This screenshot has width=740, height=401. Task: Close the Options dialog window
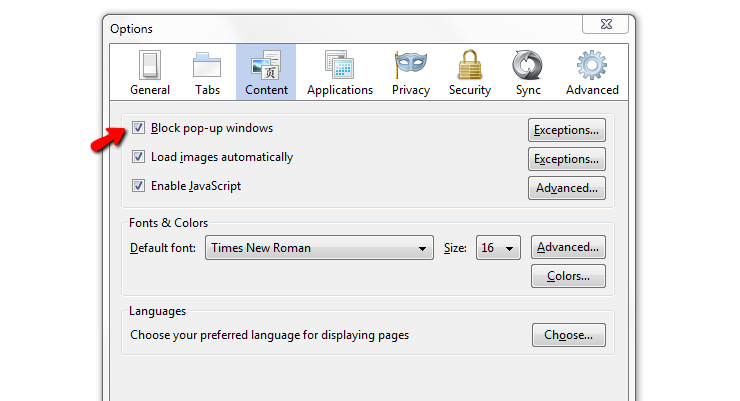tap(605, 24)
